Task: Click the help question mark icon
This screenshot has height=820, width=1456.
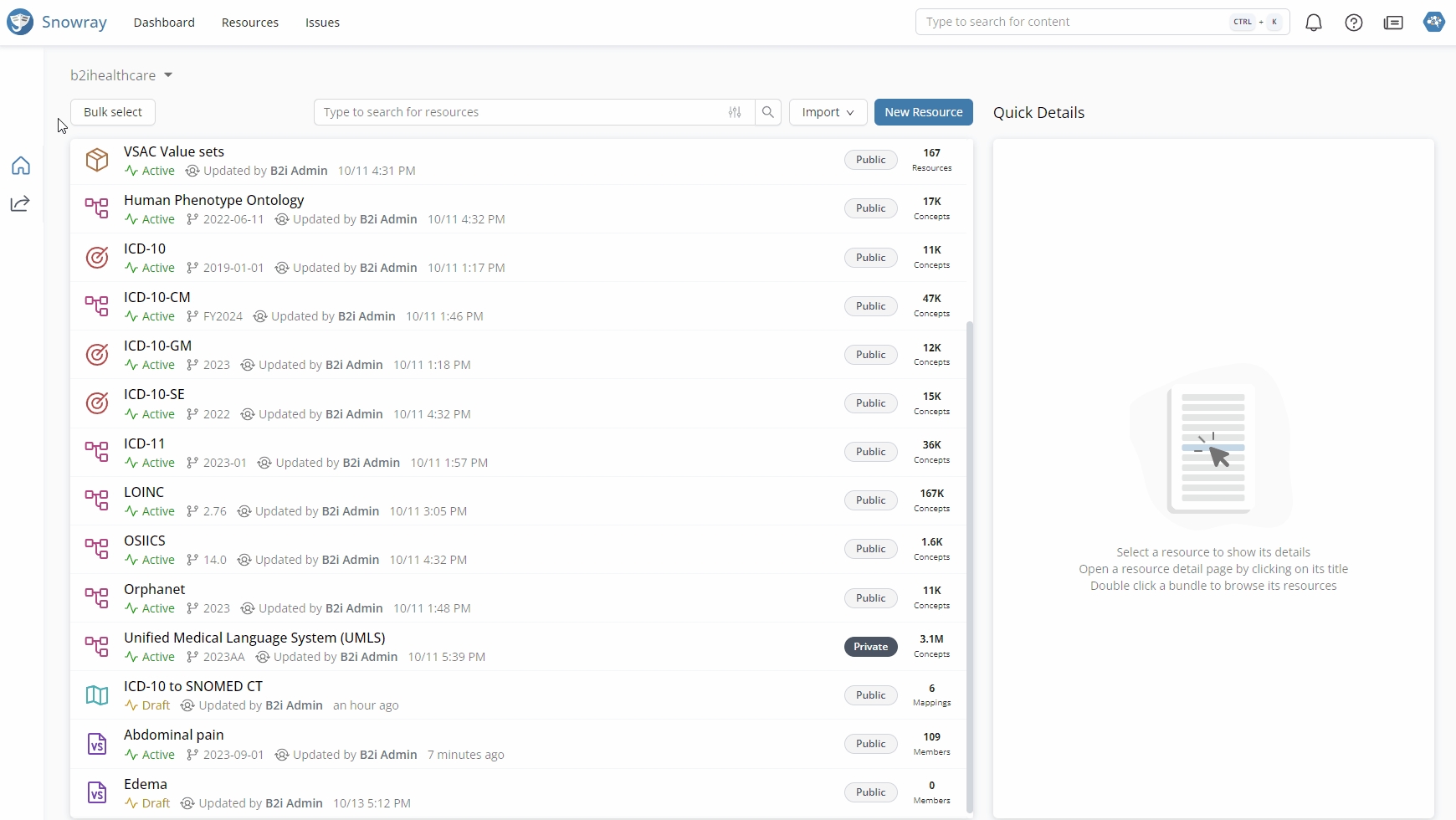Action: [x=1354, y=23]
